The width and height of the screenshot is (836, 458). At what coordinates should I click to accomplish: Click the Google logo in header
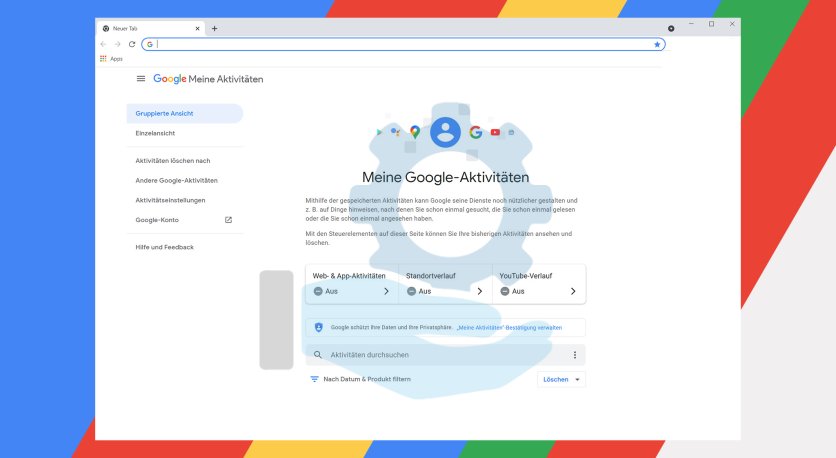pyautogui.click(x=170, y=79)
